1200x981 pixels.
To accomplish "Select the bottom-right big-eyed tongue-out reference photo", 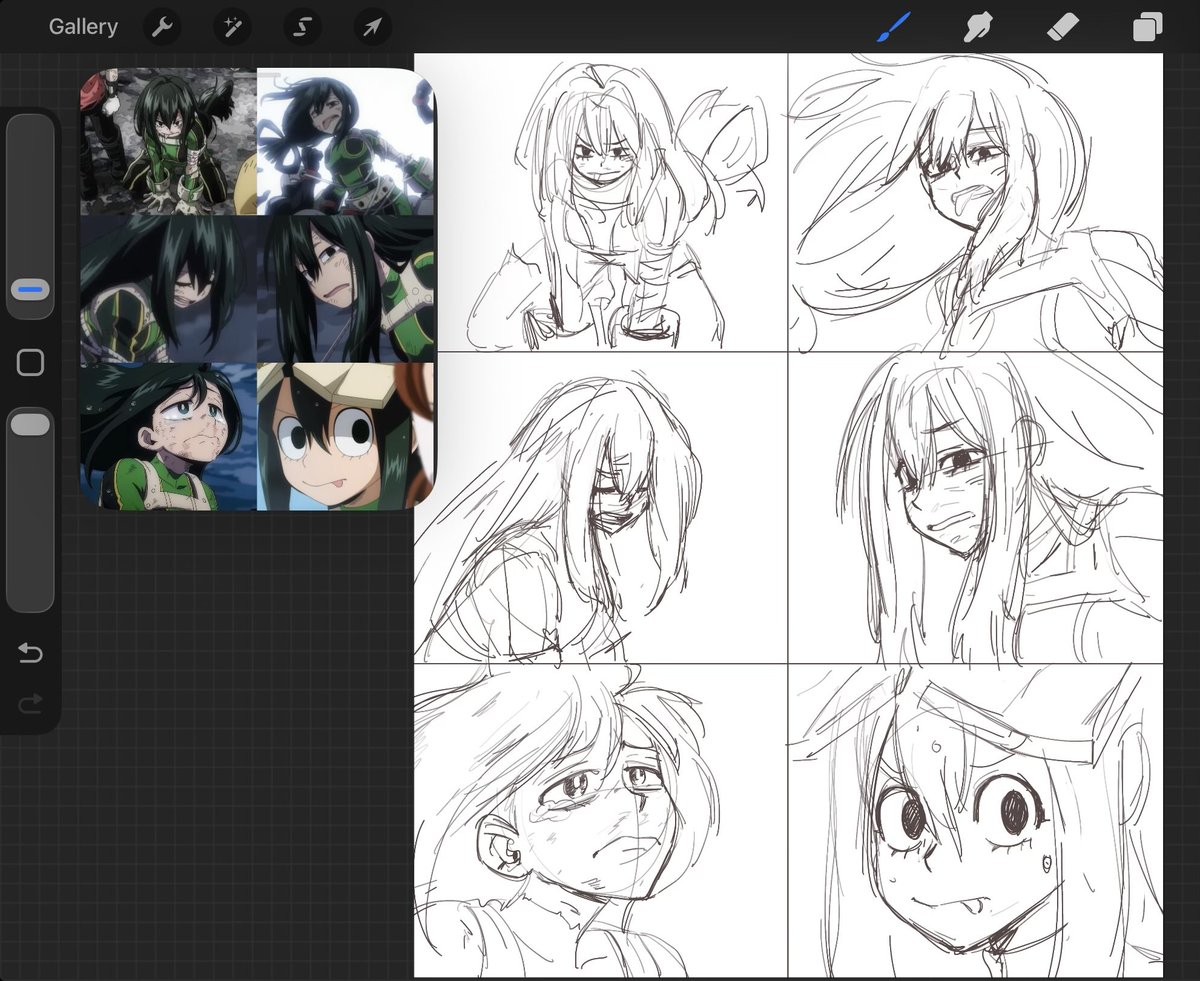I will pos(346,436).
